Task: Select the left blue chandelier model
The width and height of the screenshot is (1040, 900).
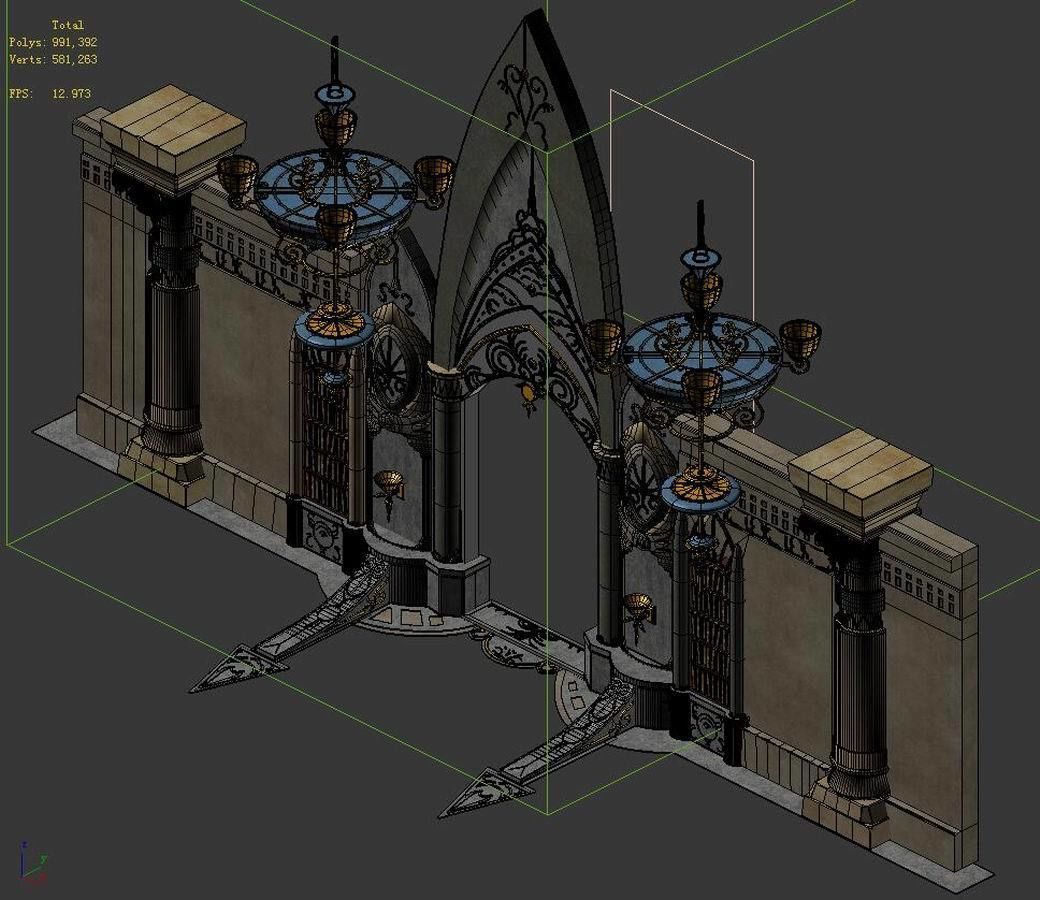Action: click(336, 192)
